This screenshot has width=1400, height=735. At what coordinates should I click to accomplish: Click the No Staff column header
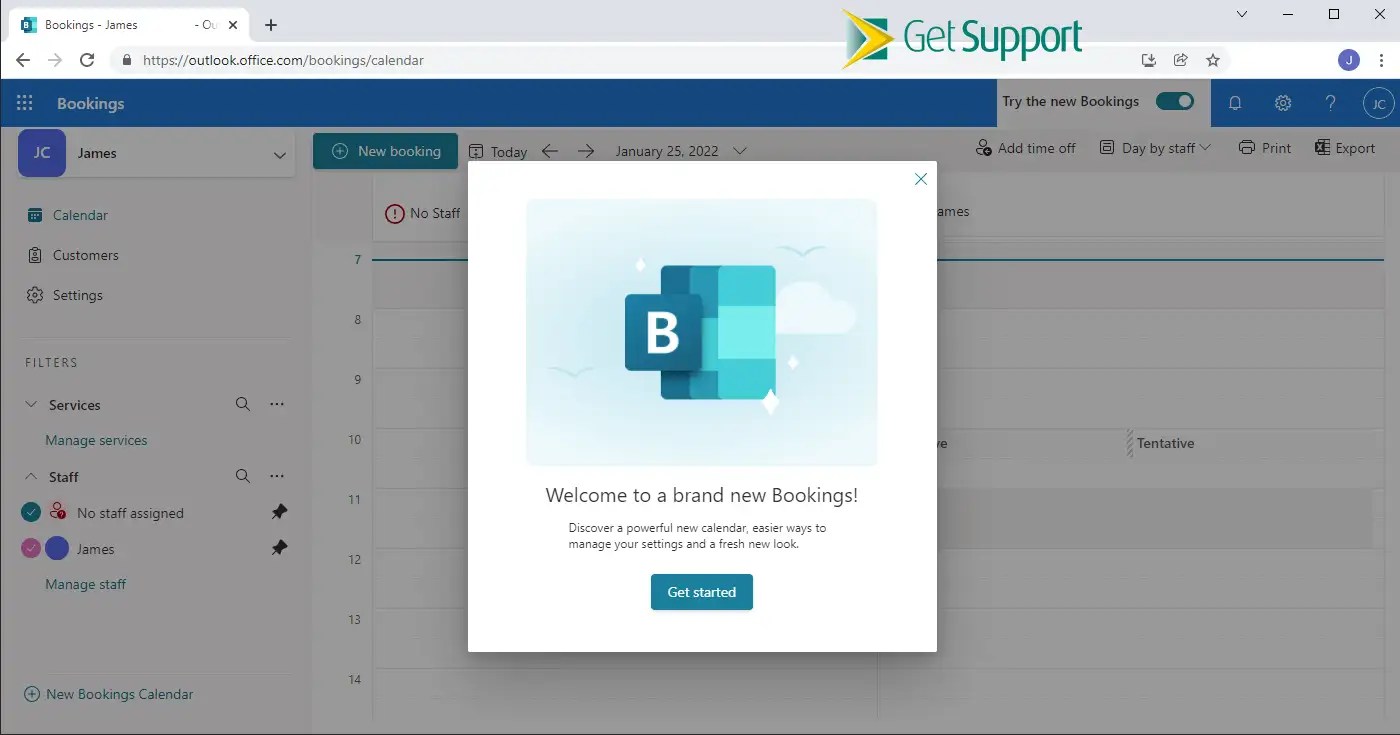423,213
